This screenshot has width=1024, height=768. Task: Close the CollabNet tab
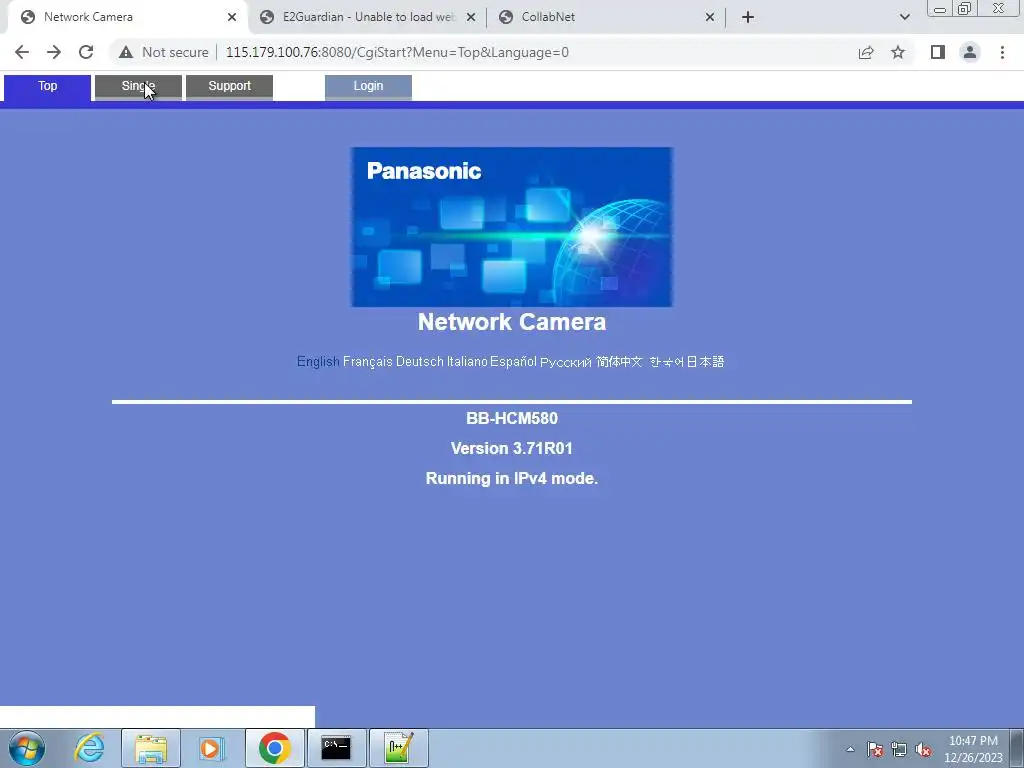pos(710,17)
